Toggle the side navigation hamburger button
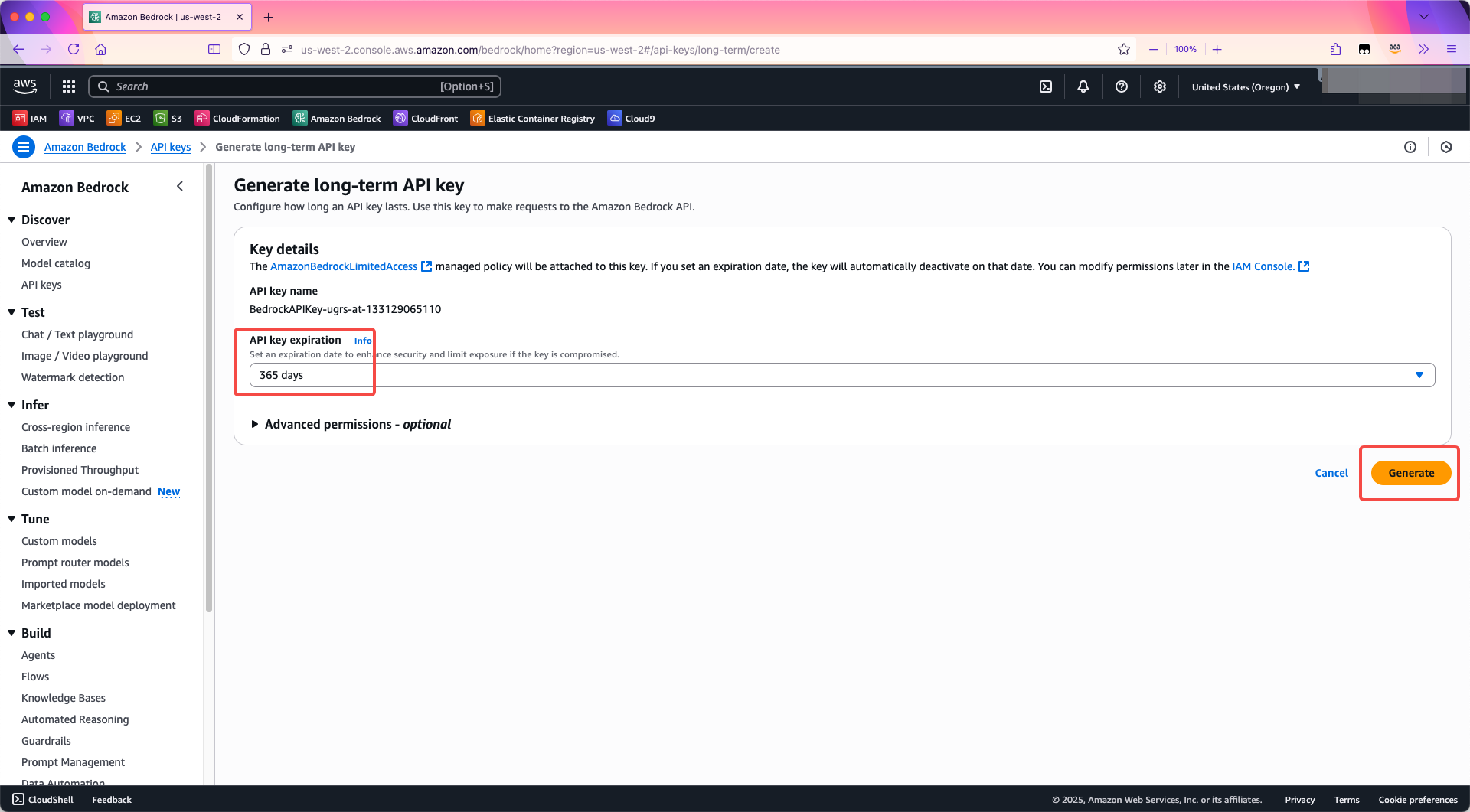This screenshot has height=812, width=1470. pos(24,147)
